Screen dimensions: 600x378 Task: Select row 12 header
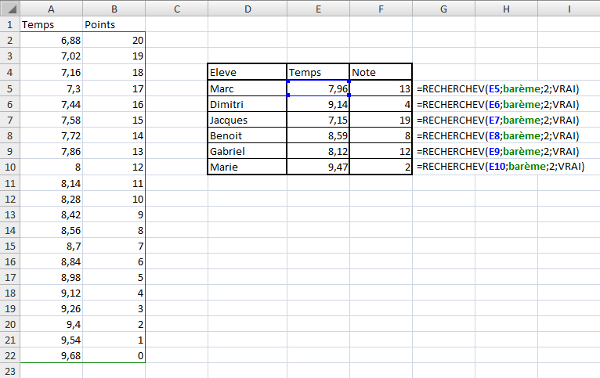[x=10, y=199]
